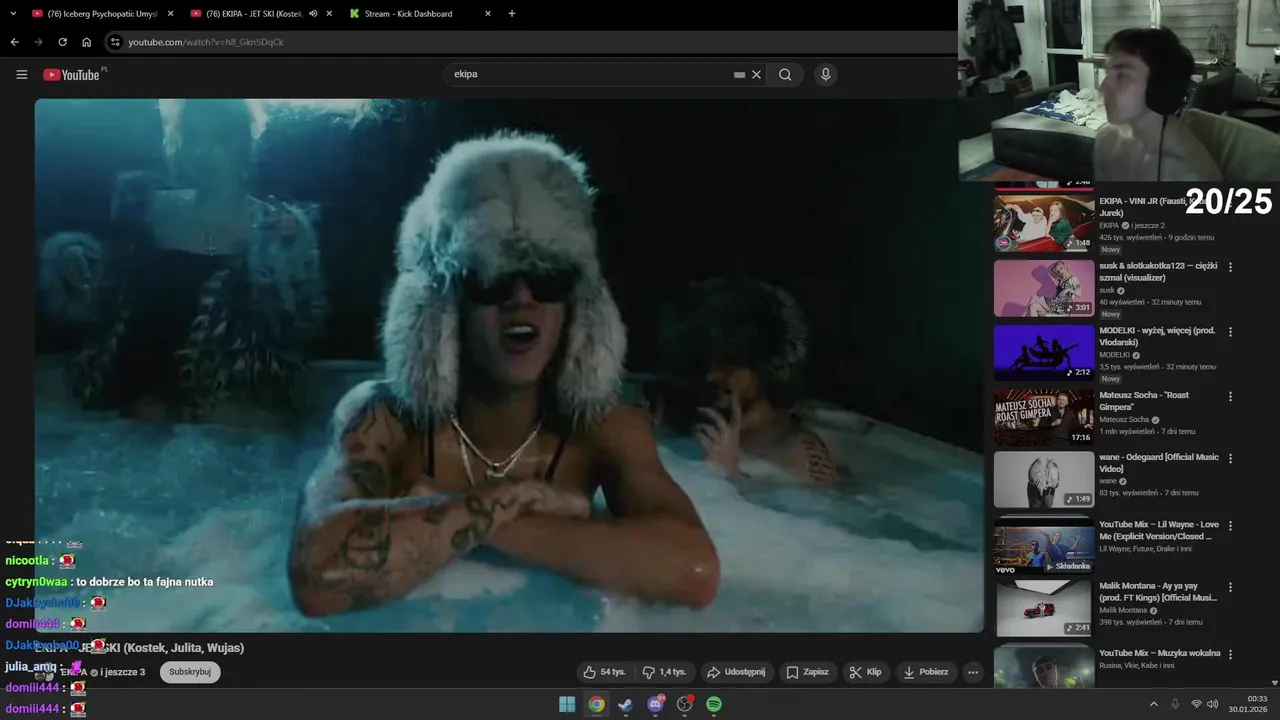Create a clip with Klip button
This screenshot has width=1280, height=720.
click(866, 672)
